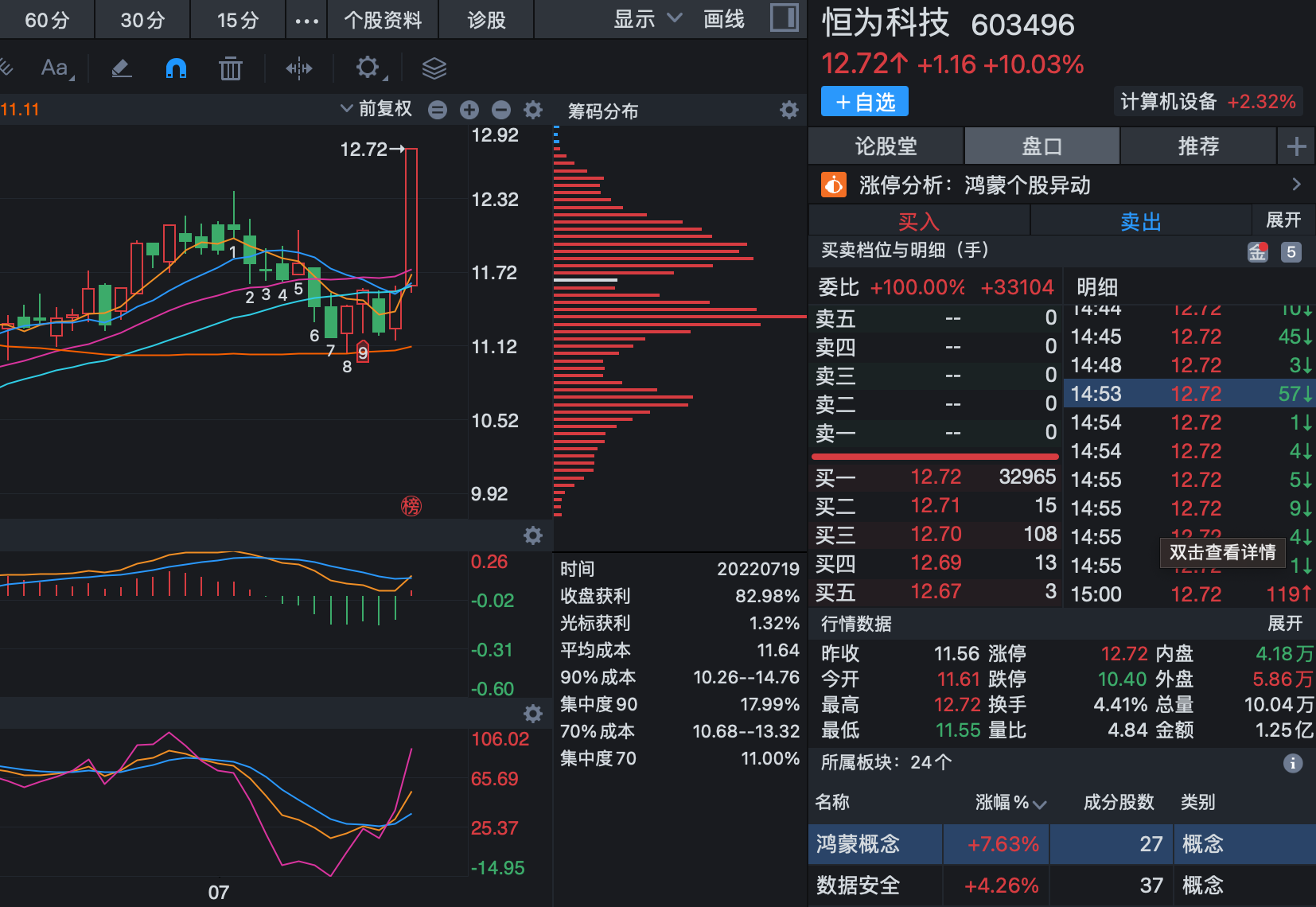Click +自选 to add stock to watchlist
Screen dimensions: 1316x907
pyautogui.click(x=864, y=101)
